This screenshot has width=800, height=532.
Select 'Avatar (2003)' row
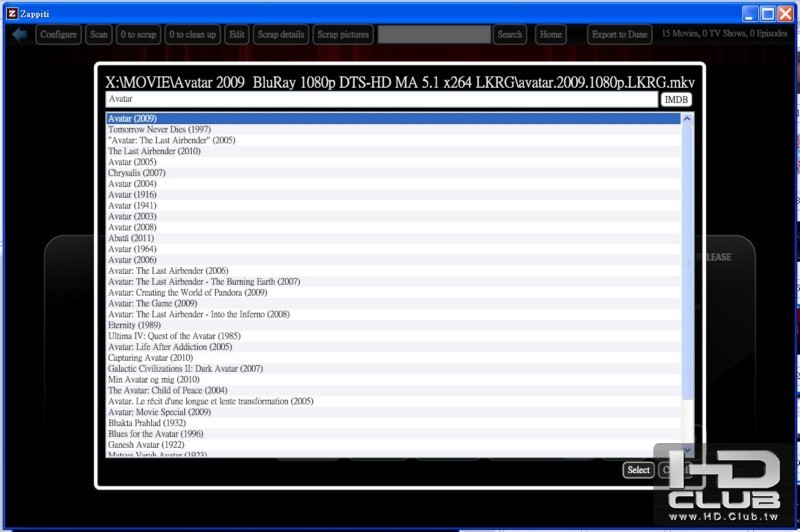(x=393, y=216)
